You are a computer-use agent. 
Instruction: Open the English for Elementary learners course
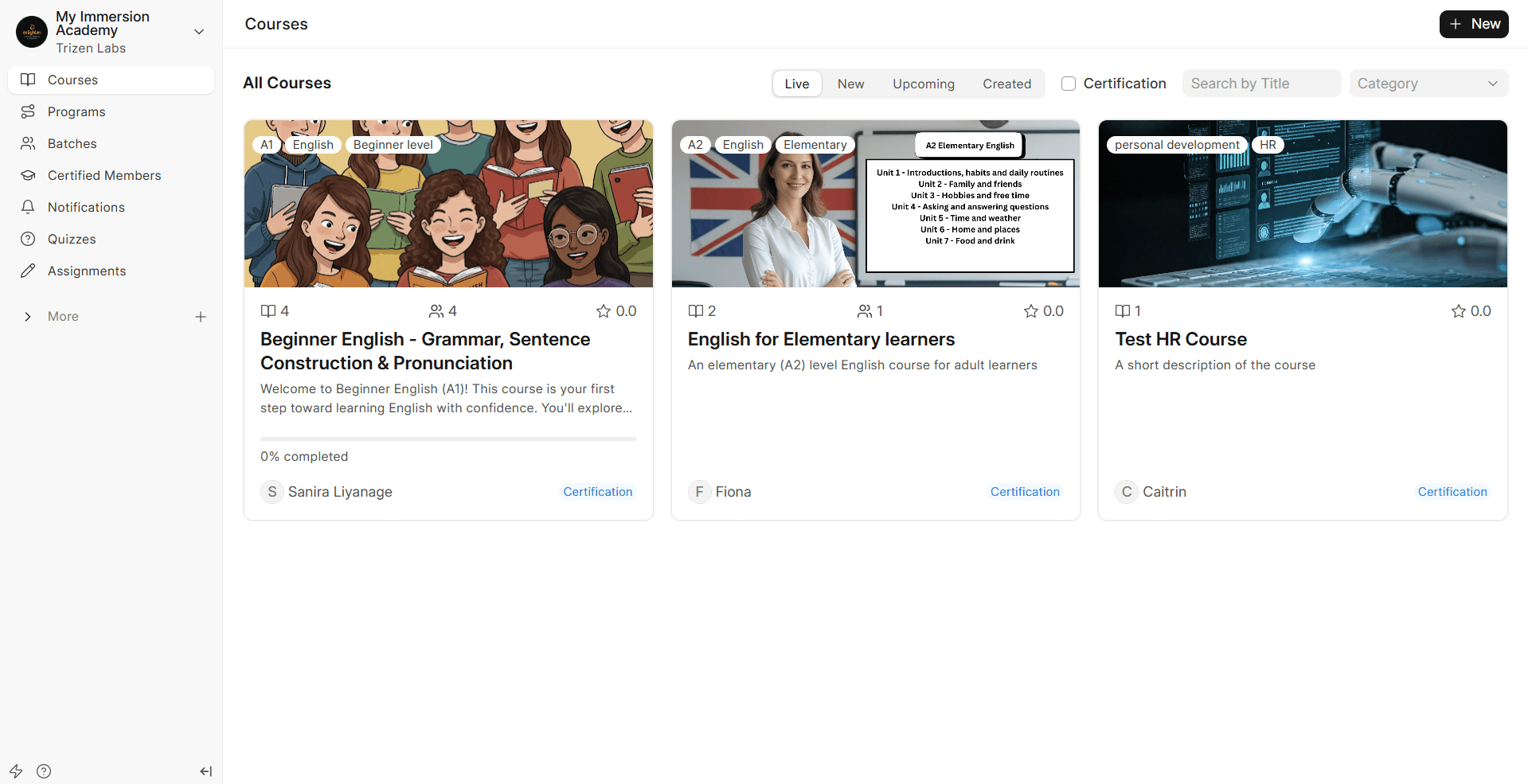click(x=821, y=339)
